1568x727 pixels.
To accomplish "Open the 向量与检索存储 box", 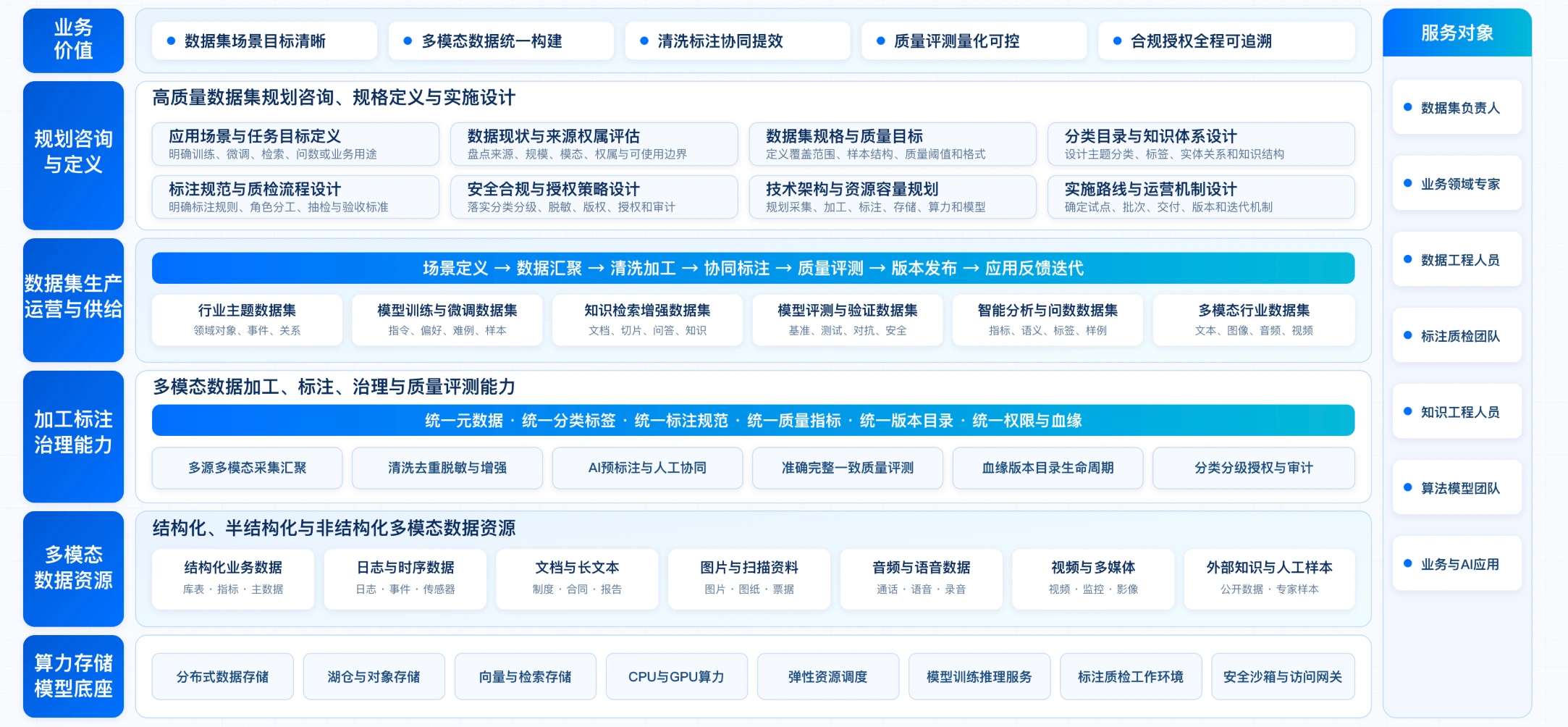I will (x=526, y=676).
